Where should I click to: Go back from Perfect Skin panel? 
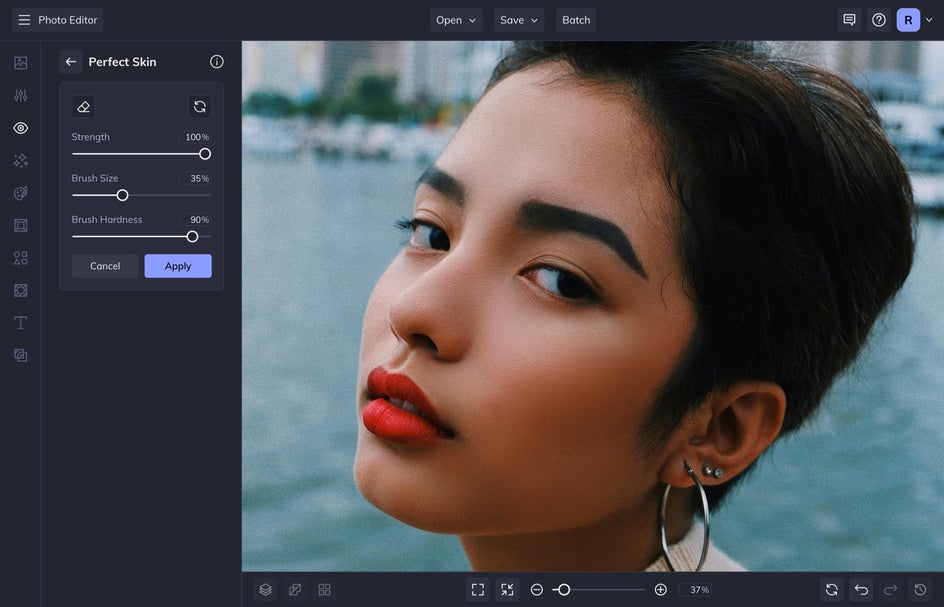70,61
